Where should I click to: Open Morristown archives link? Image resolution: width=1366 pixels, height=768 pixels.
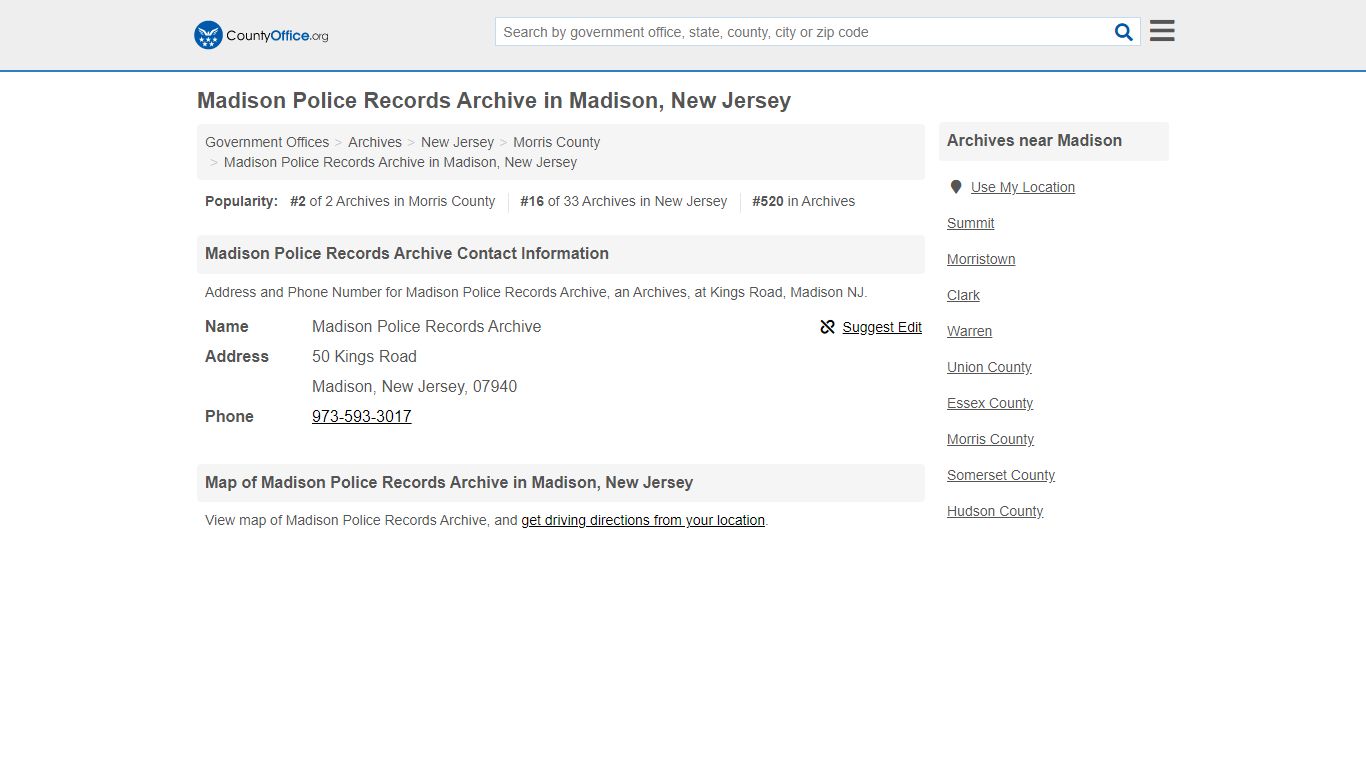981,259
